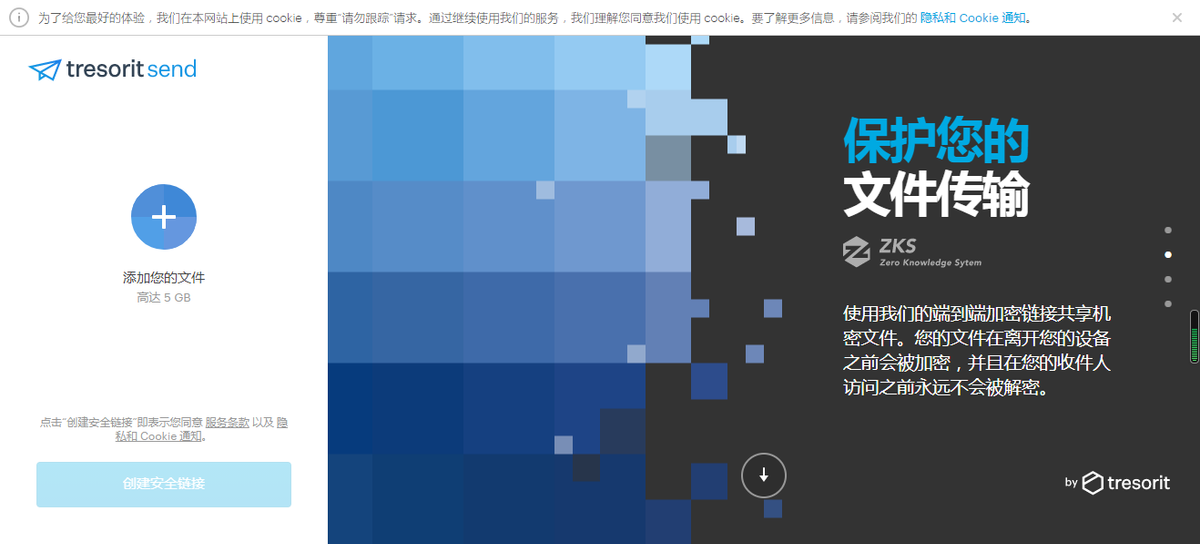Click the ZKS Zero Knowledge System logo
Screen dimensions: 1200x544
tap(912, 252)
